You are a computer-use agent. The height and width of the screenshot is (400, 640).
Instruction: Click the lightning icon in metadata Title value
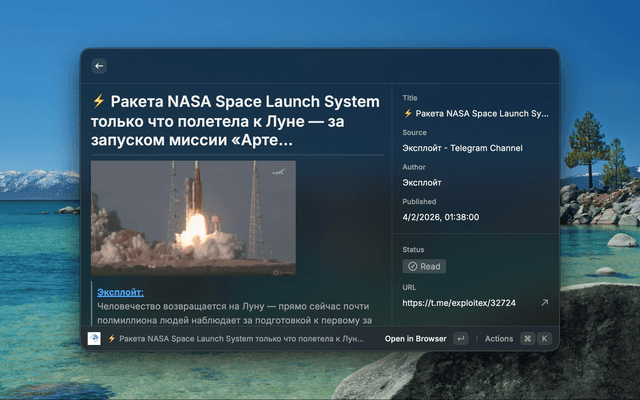(408, 114)
